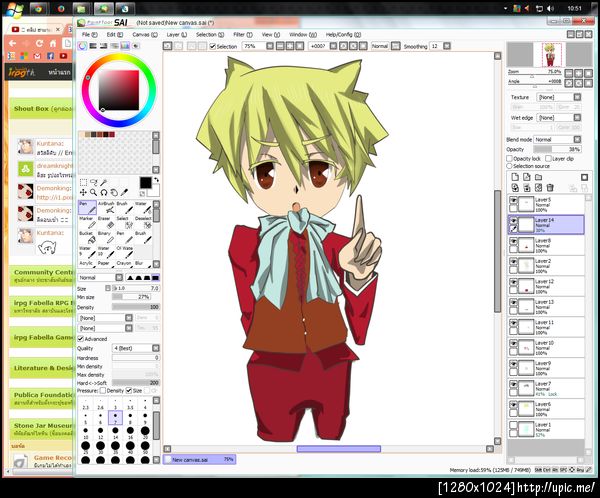Screen dimensions: 600x498
Task: Choose the Crayon tool
Action: (x=124, y=264)
